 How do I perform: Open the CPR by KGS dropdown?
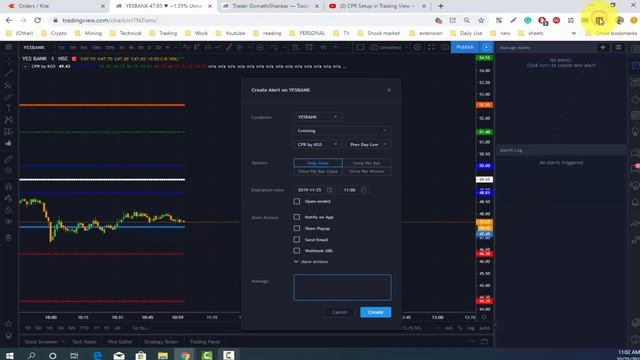[x=318, y=144]
